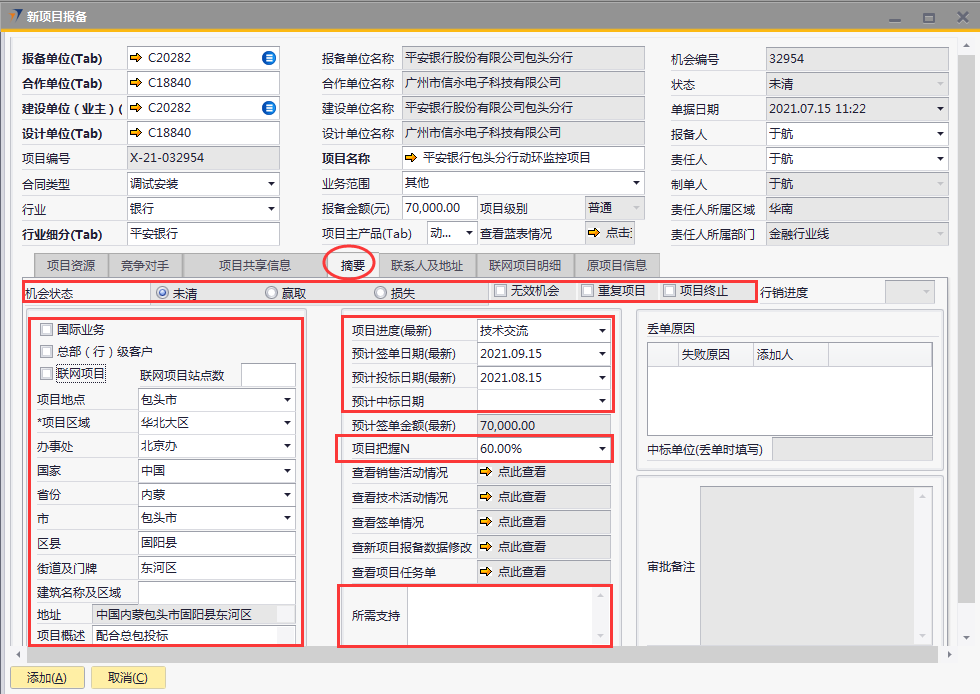This screenshot has width=980, height=694.
Task: Open the 竞争对手 tab
Action: coord(145,265)
